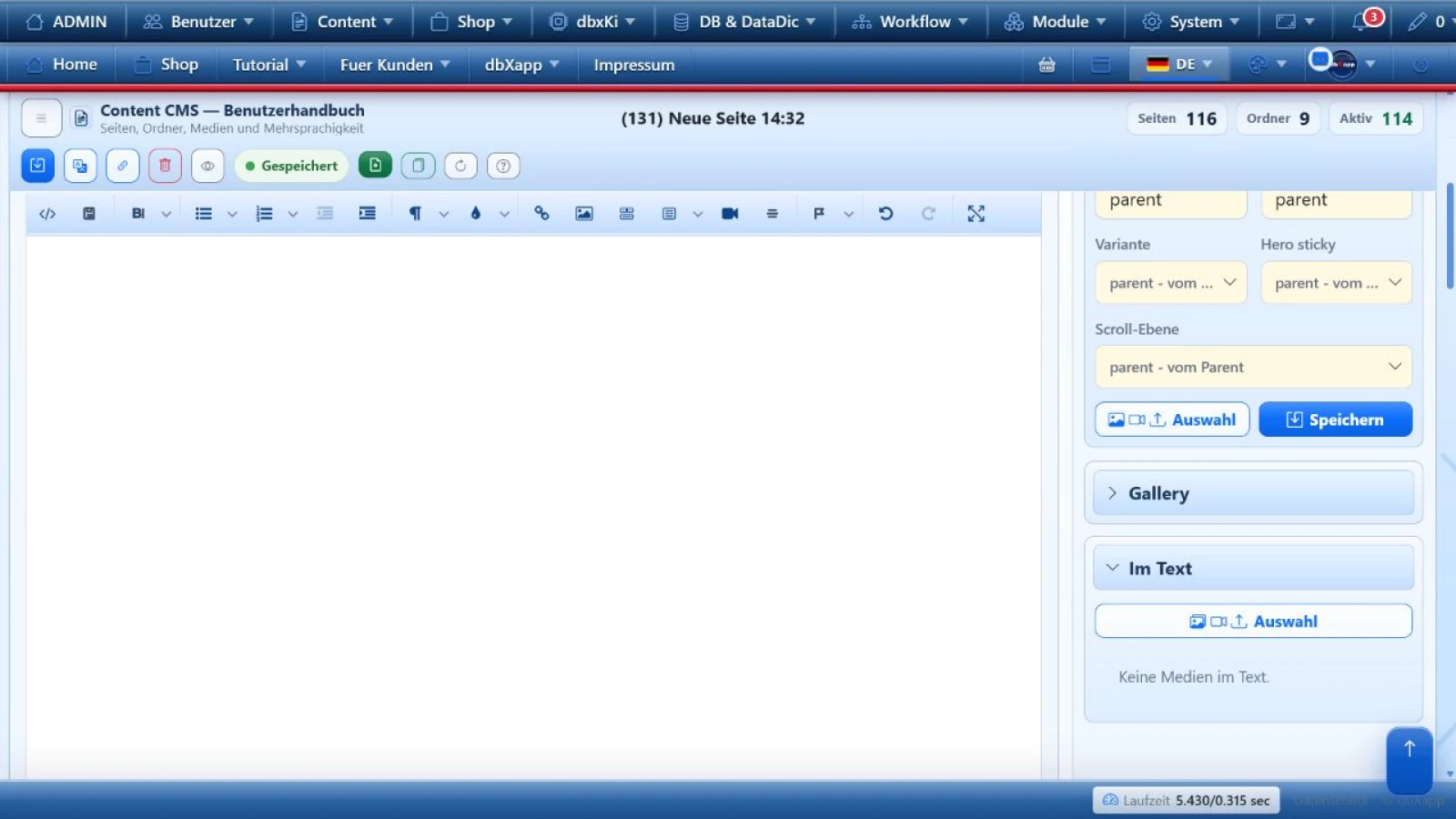
Task: Click the copy page icon button
Action: click(418, 166)
